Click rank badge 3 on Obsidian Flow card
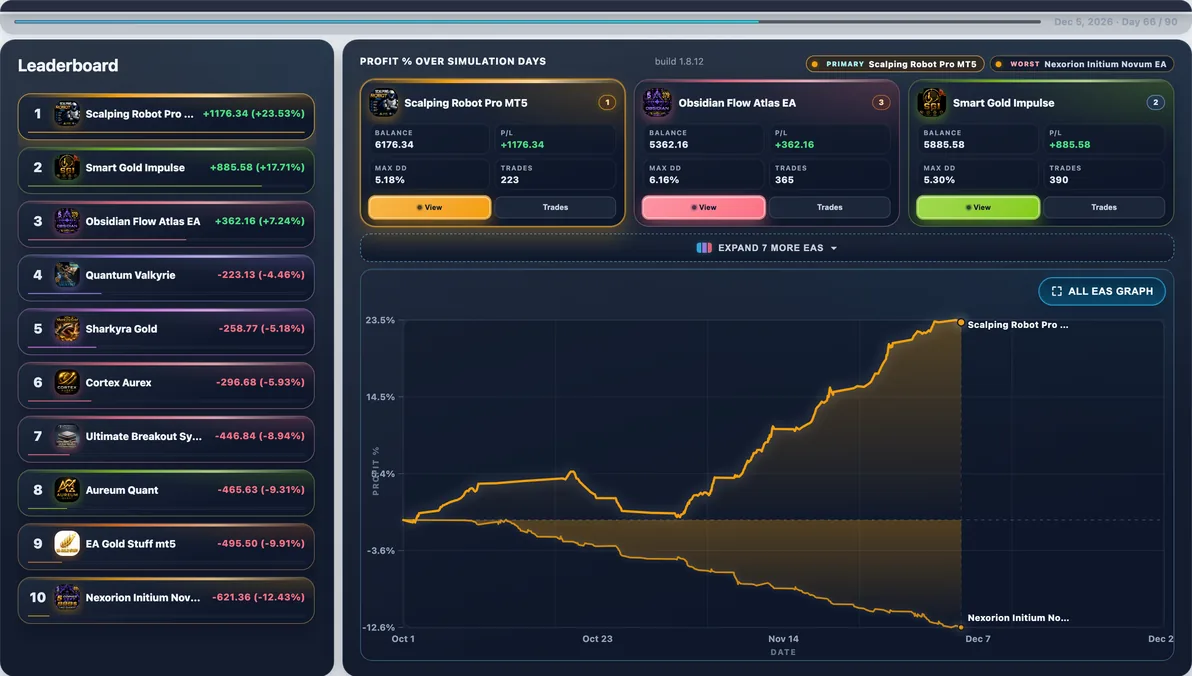This screenshot has height=676, width=1192. [881, 103]
